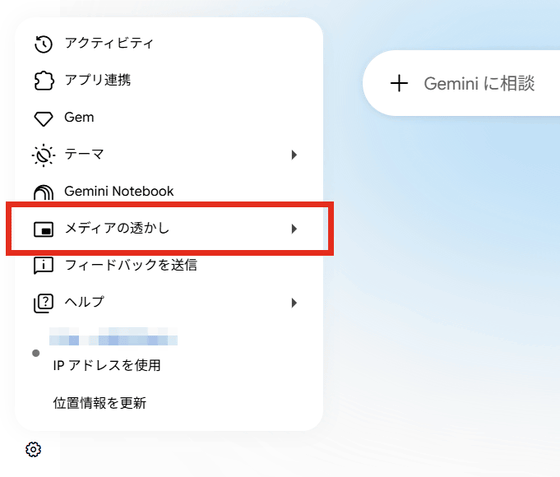Screen dimensions: 560x477
Task: Click the media watermark rectangle icon
Action: 43,229
